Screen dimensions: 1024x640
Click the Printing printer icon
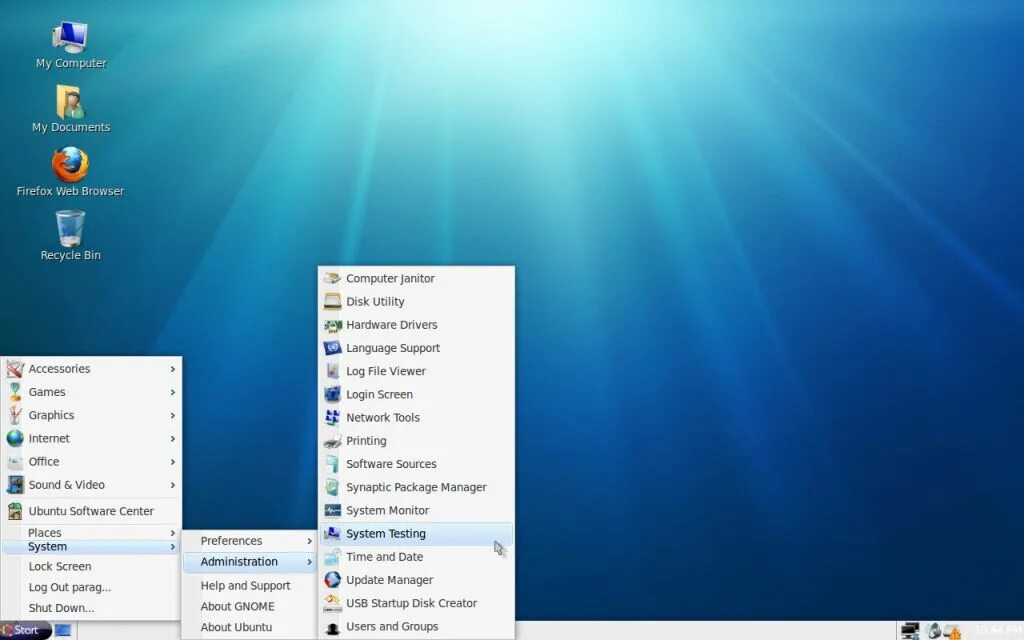332,441
